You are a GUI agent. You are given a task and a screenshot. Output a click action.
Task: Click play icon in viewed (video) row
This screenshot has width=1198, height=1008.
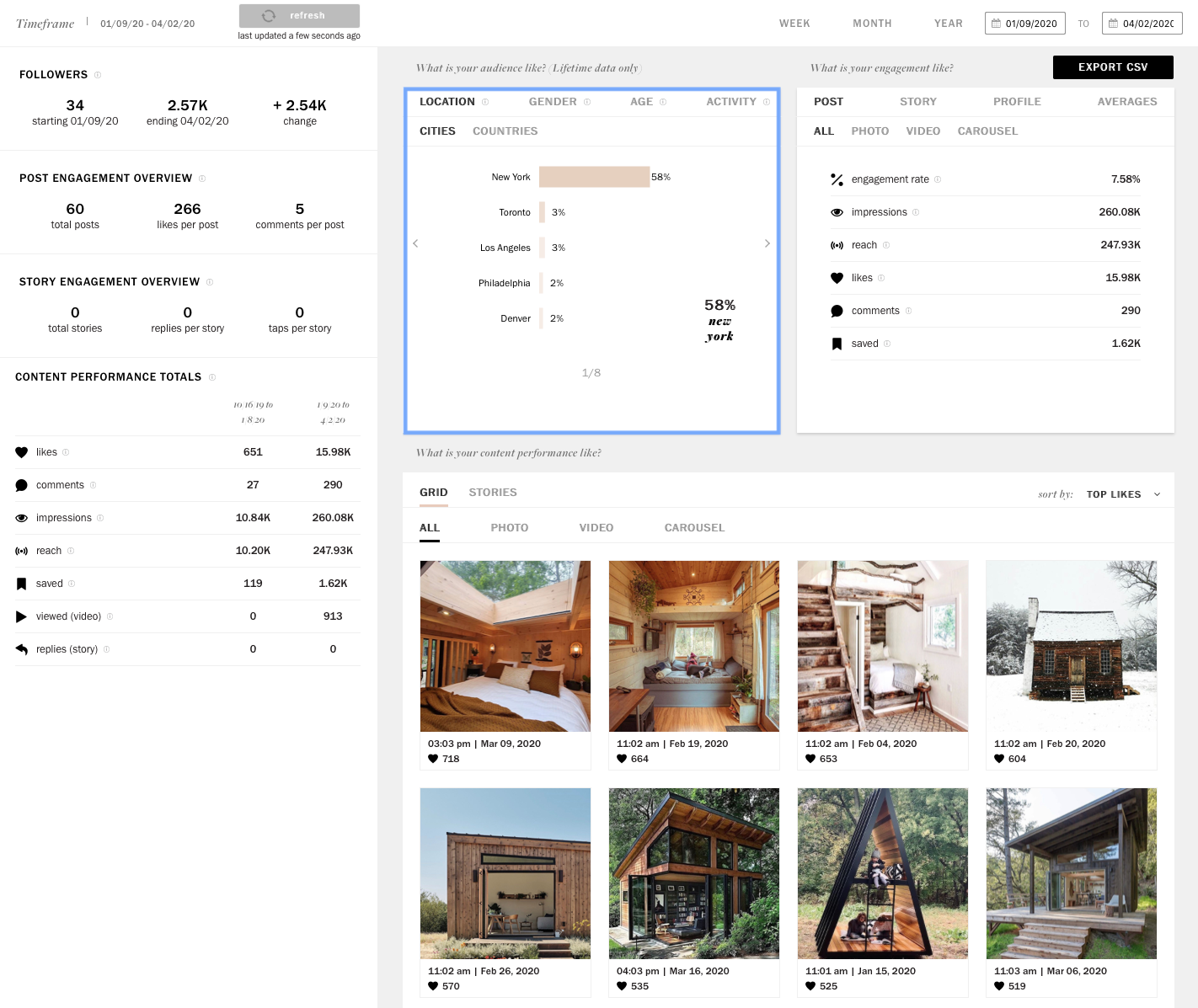(22, 616)
